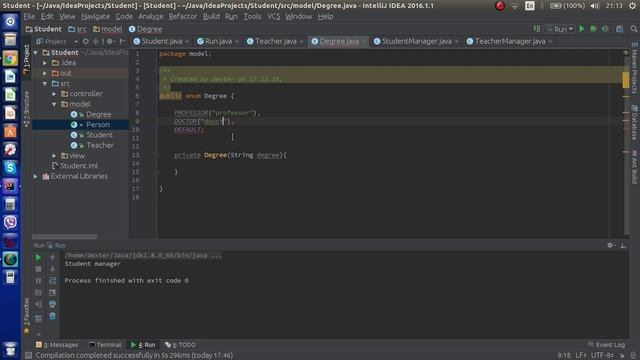Hide the Project tool window
The image size is (640, 360).
(x=122, y=41)
